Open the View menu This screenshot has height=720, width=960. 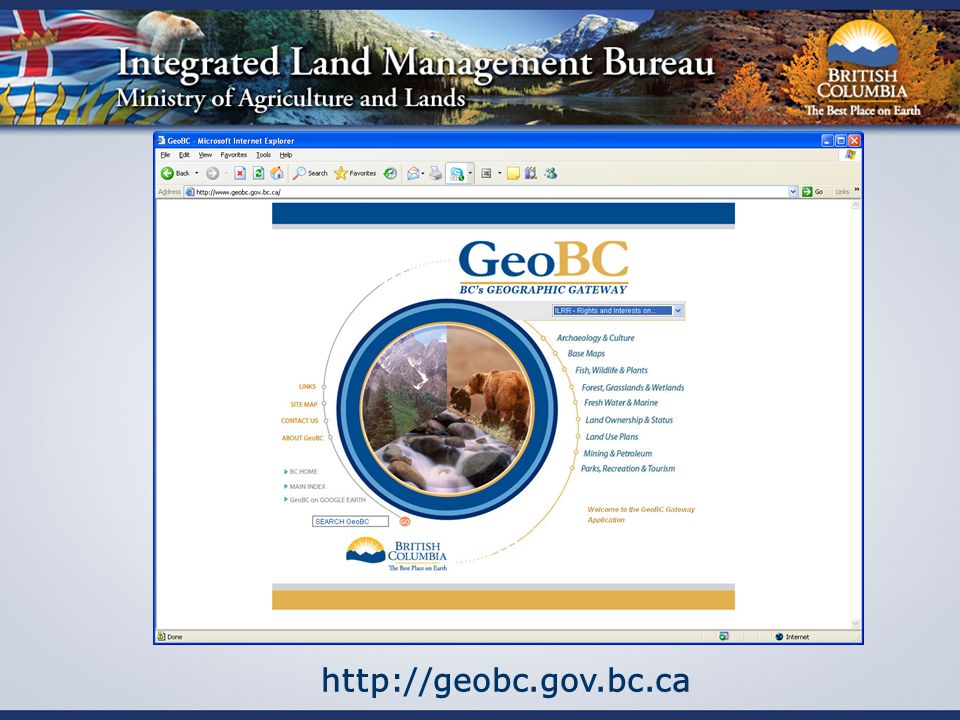(205, 155)
